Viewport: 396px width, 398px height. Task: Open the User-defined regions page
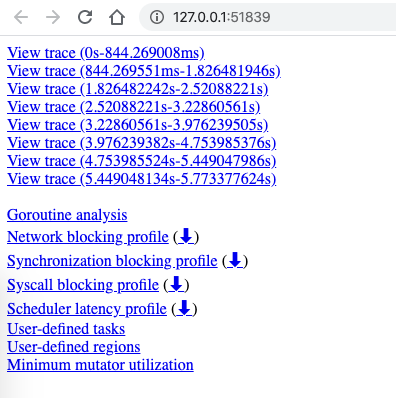(x=74, y=347)
